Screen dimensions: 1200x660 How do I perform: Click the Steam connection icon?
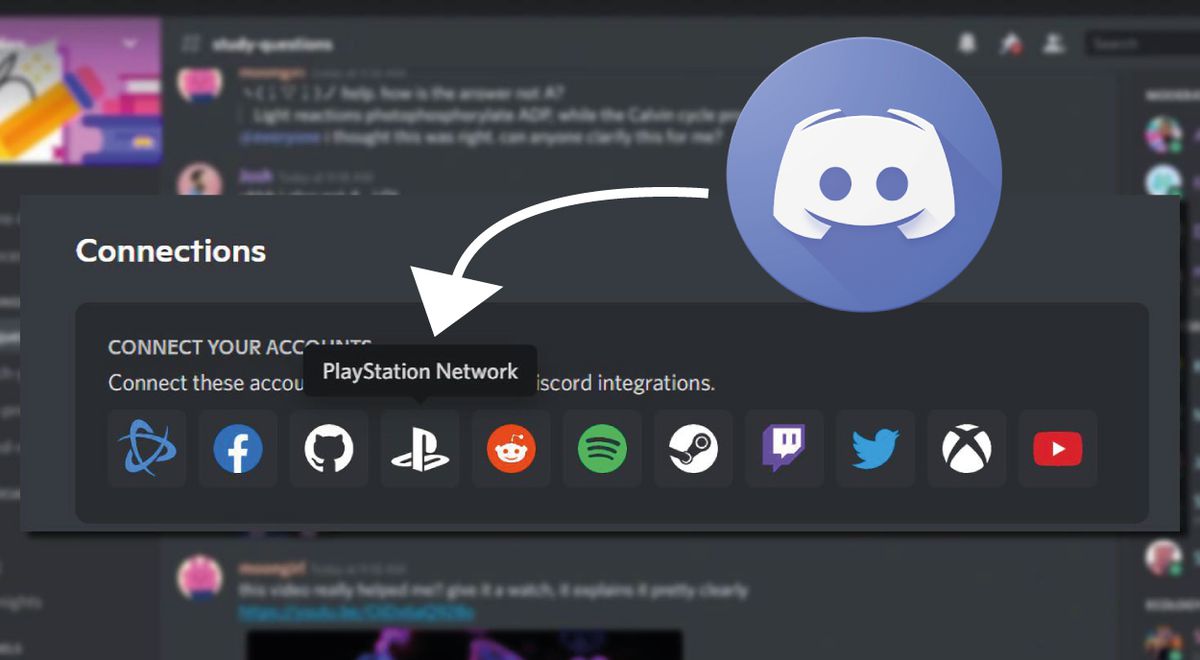tap(693, 449)
